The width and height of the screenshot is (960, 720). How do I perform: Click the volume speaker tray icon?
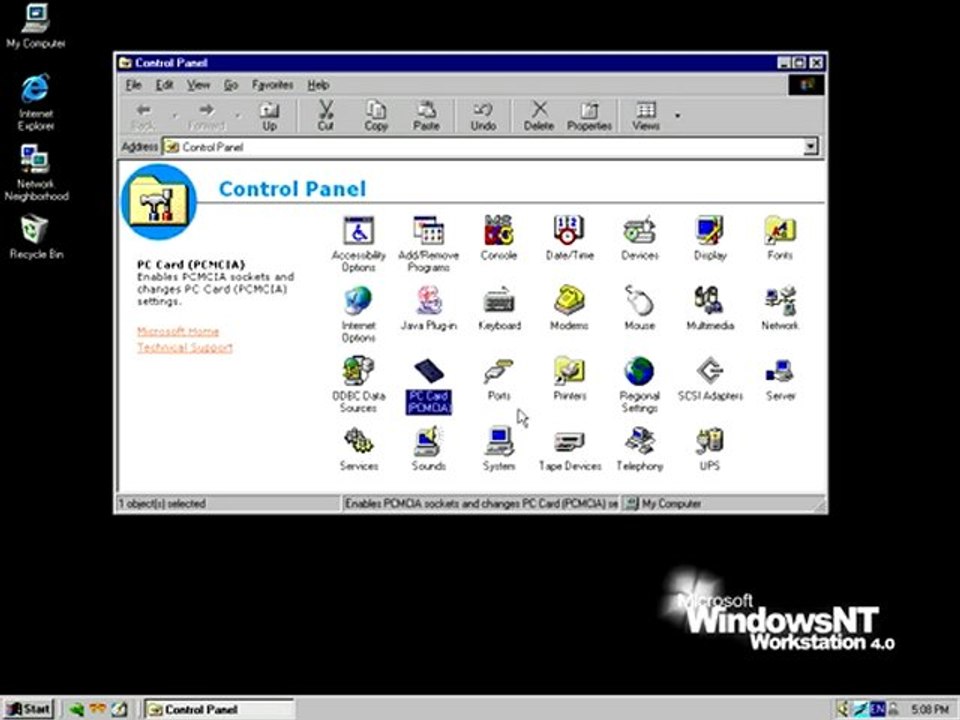click(843, 709)
